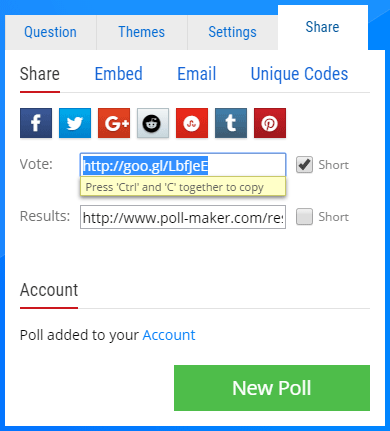Open the Email sub-tab

(197, 74)
